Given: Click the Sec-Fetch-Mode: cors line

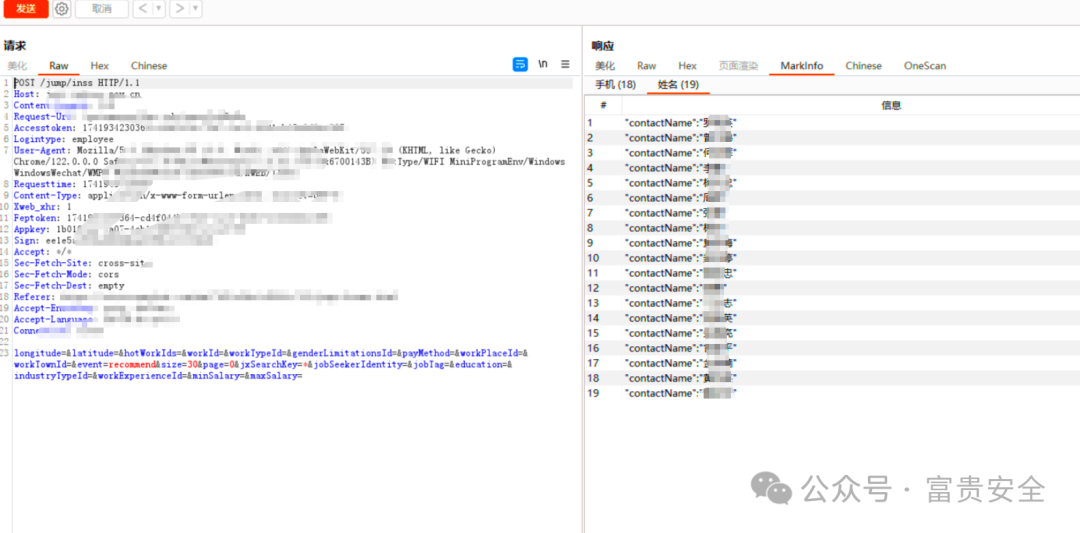Looking at the screenshot, I should click(x=69, y=274).
